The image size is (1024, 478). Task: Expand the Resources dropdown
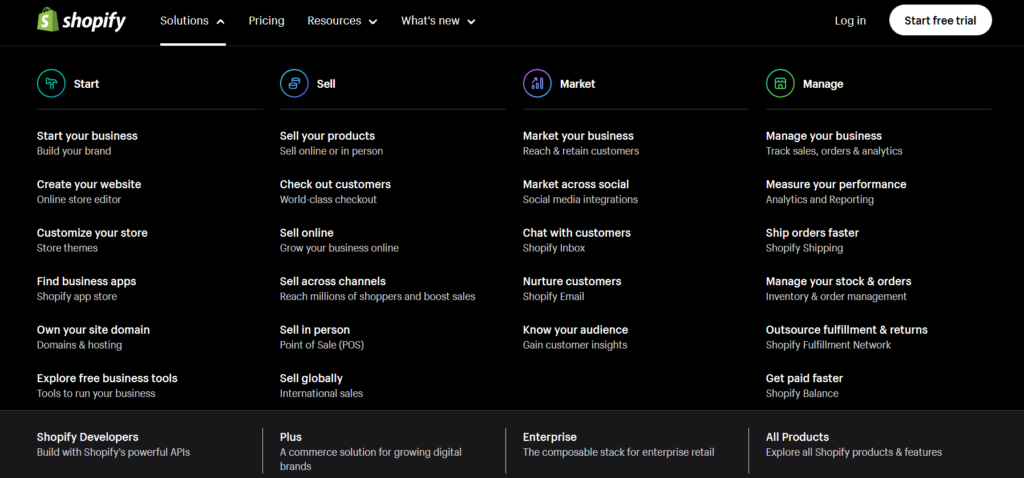(x=342, y=21)
